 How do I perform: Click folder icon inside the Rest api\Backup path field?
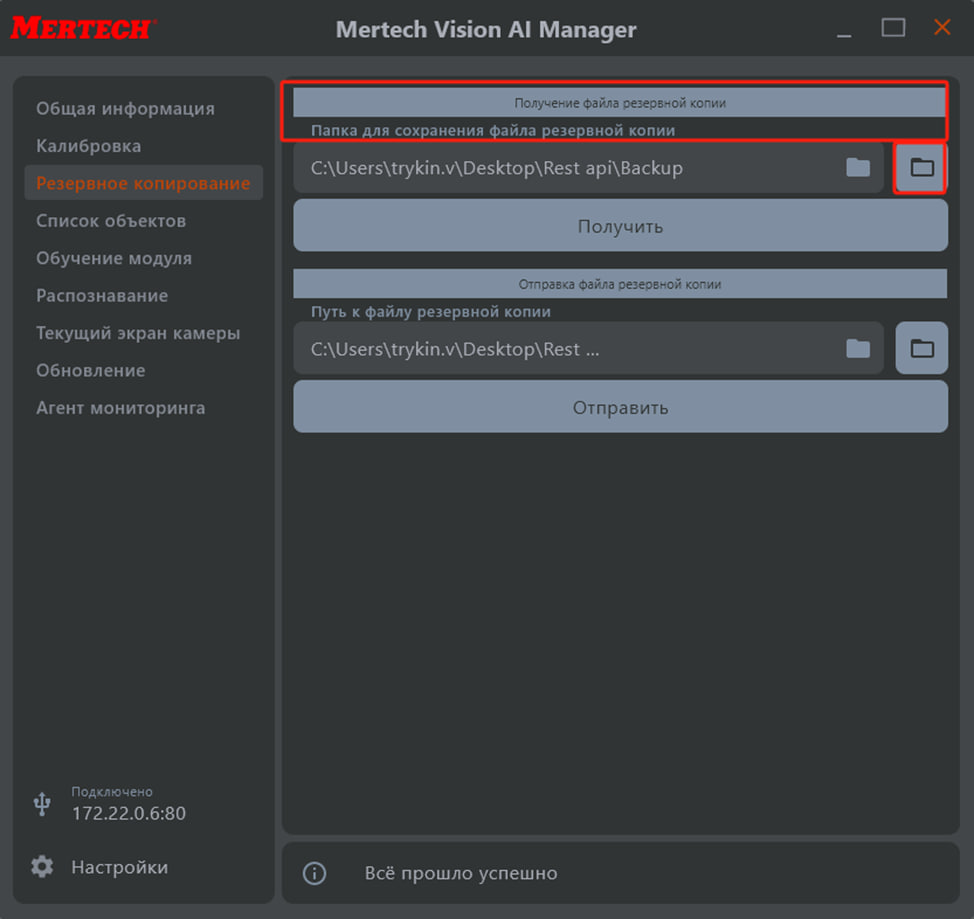[x=858, y=168]
